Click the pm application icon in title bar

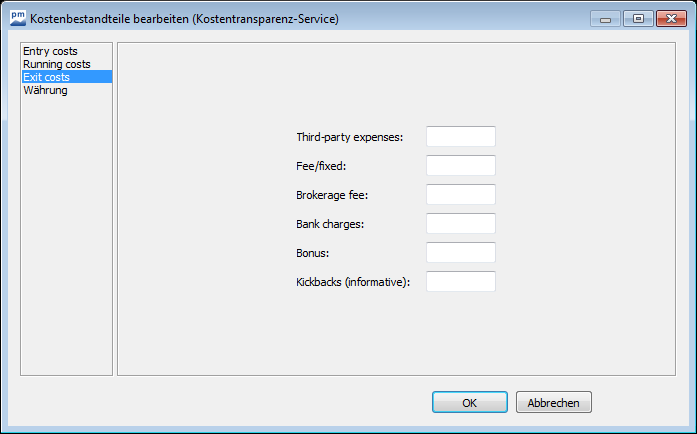17,17
